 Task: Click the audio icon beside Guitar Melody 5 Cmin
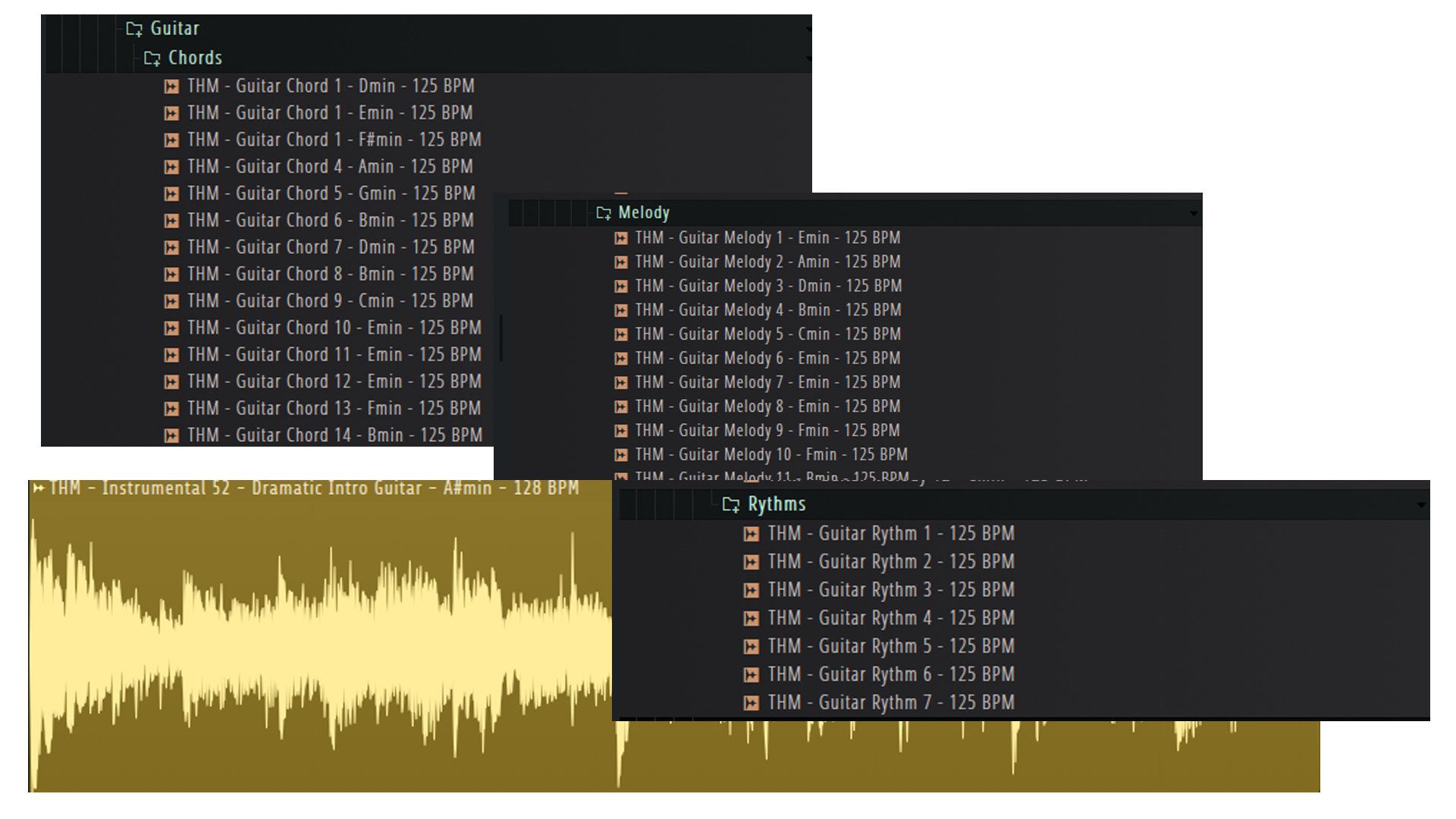click(x=621, y=334)
